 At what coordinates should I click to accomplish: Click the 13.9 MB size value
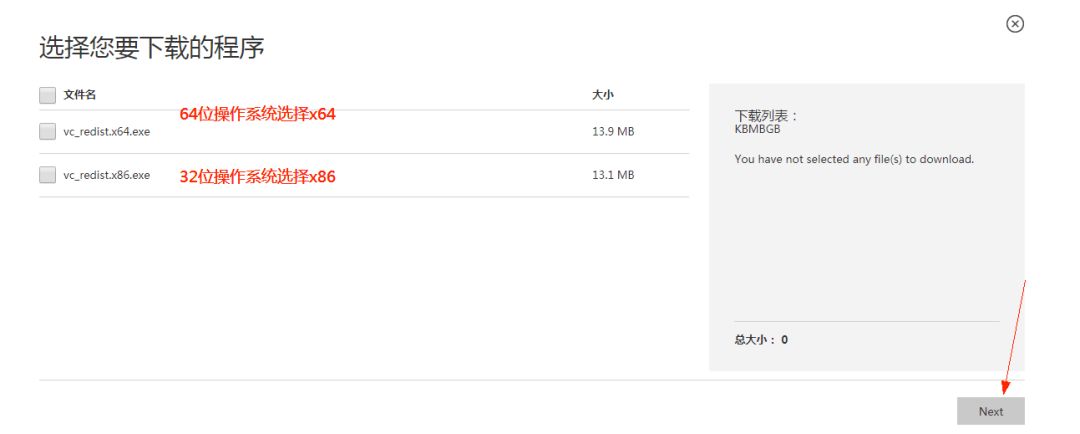tap(612, 132)
